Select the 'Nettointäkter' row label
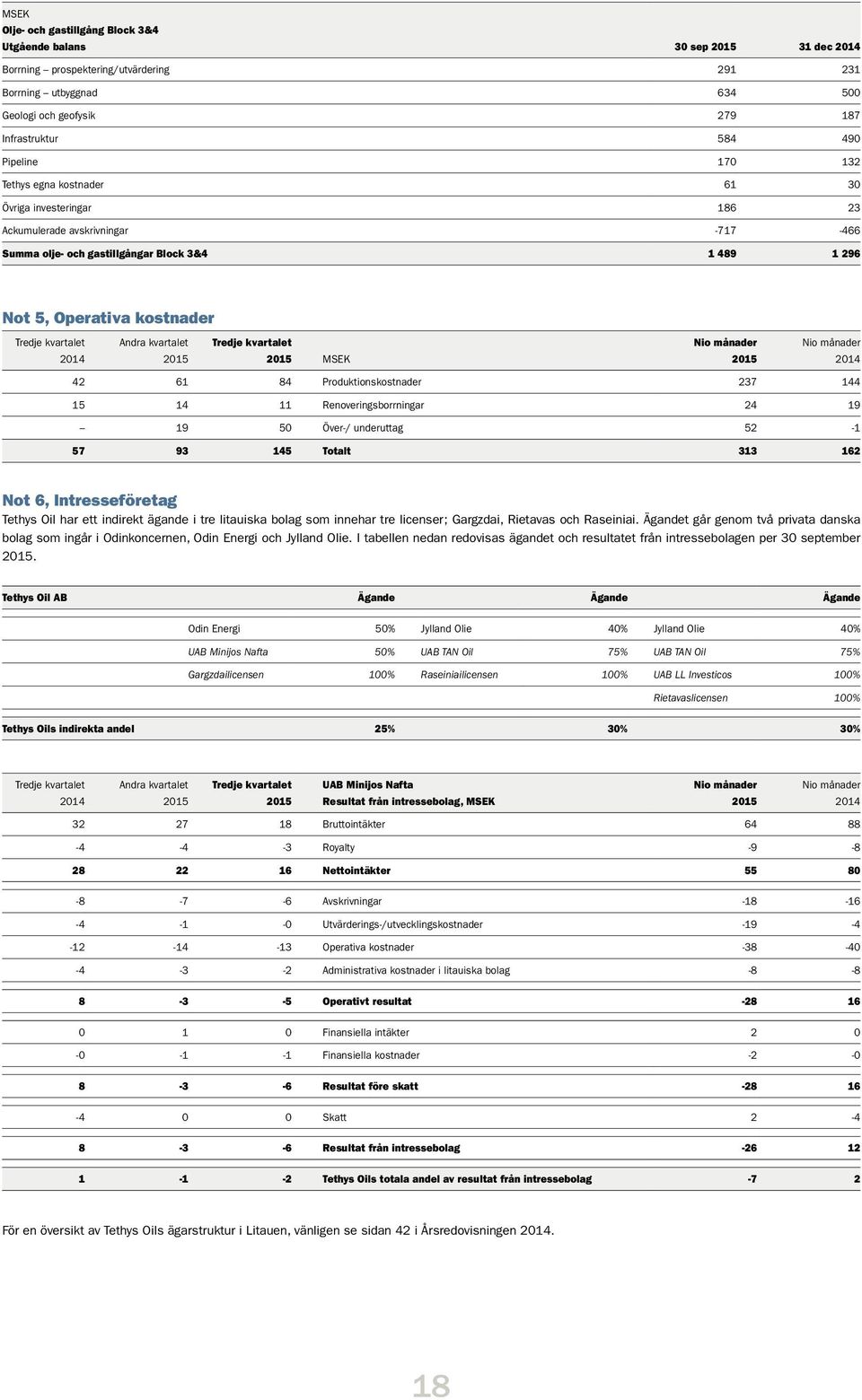 (x=356, y=871)
